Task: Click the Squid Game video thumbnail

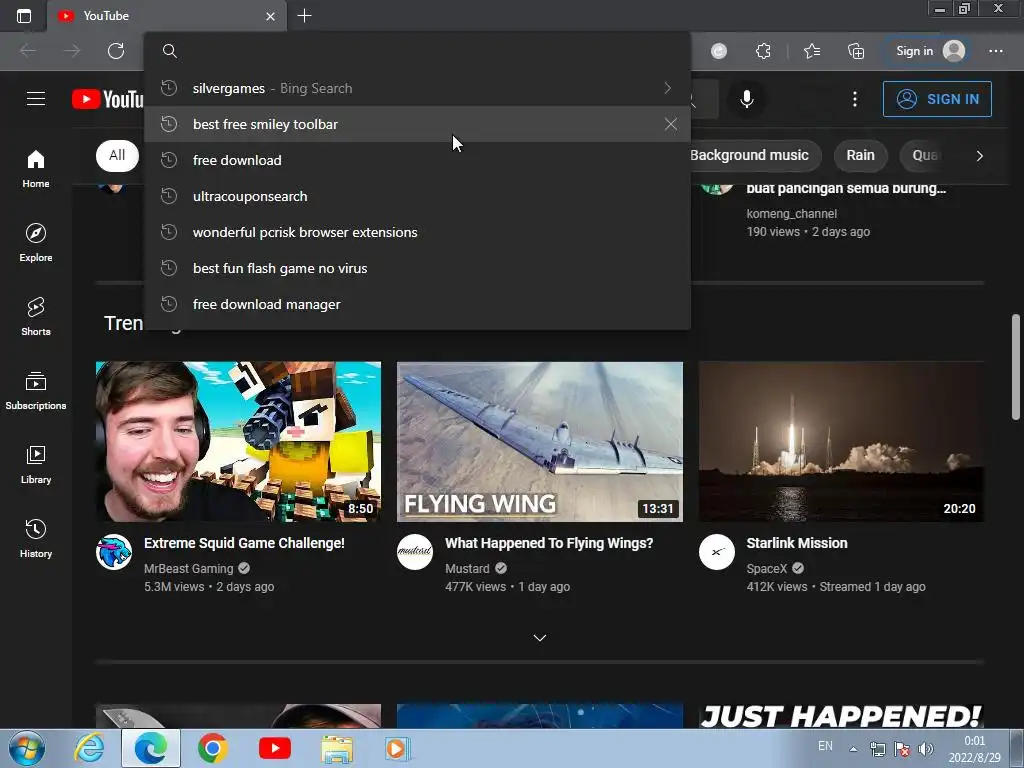Action: pos(238,441)
